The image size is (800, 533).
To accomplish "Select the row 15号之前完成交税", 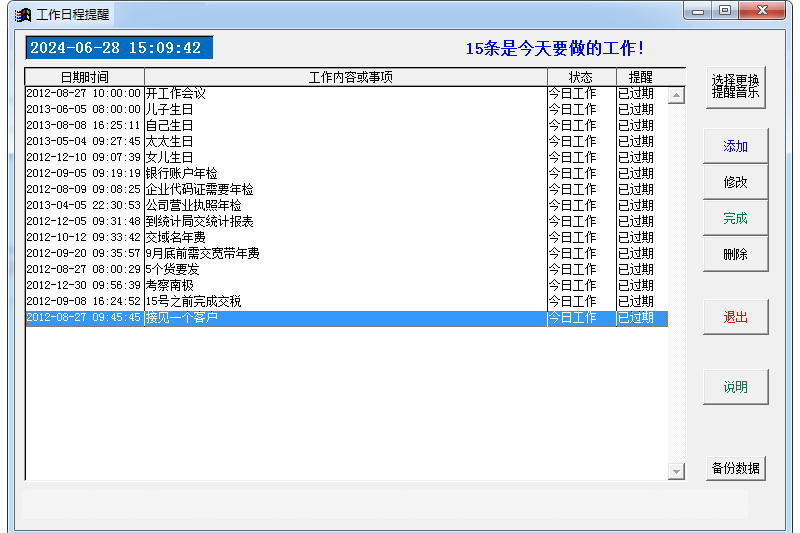I will pos(346,301).
